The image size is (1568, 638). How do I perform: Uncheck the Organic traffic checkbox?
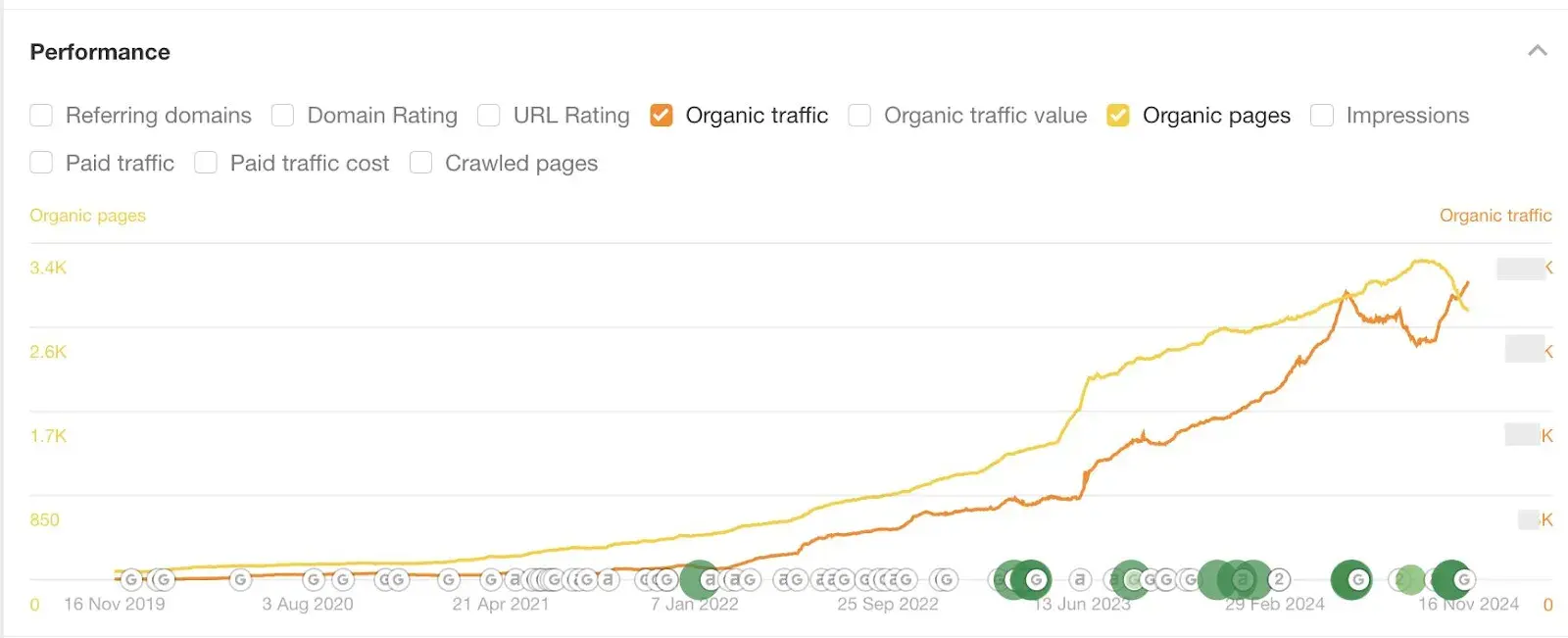pyautogui.click(x=661, y=116)
